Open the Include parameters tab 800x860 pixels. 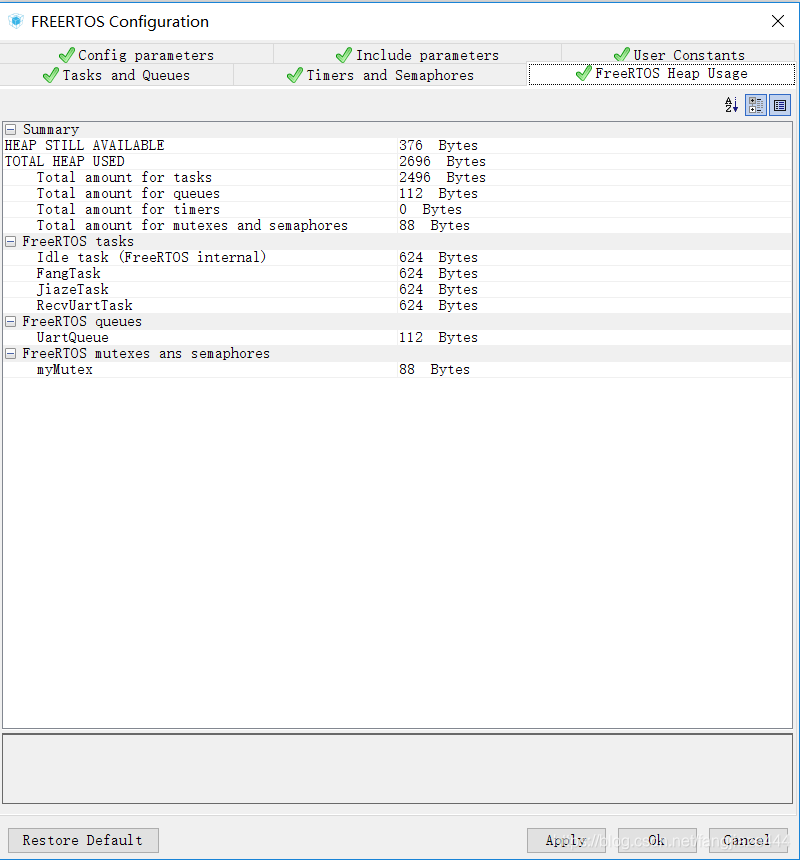tap(417, 55)
